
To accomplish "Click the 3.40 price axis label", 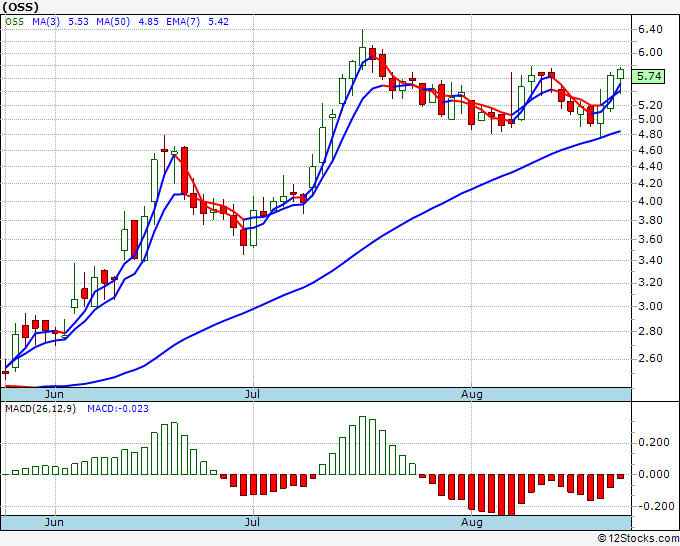I will point(650,261).
